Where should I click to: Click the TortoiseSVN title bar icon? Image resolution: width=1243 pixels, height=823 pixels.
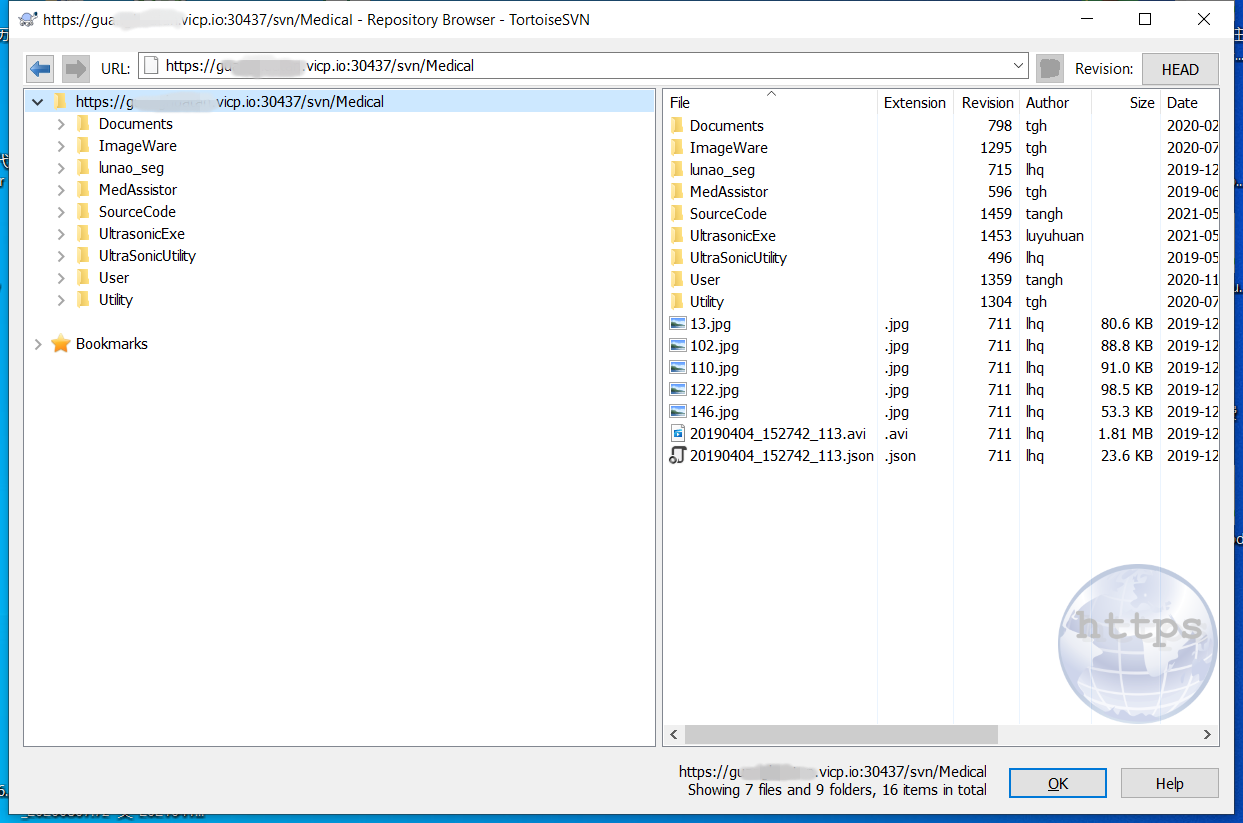coord(26,19)
